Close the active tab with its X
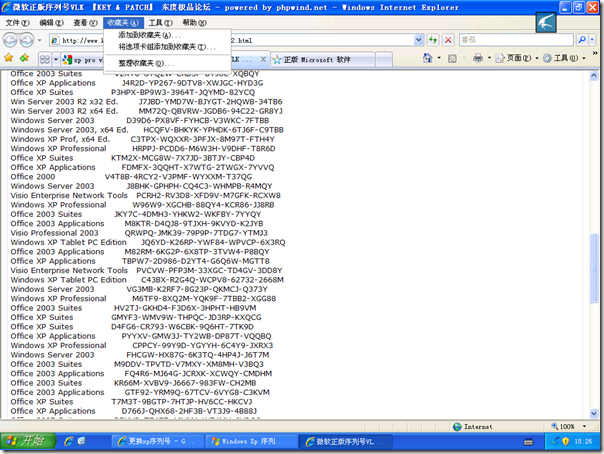604x454 pixels. point(263,59)
